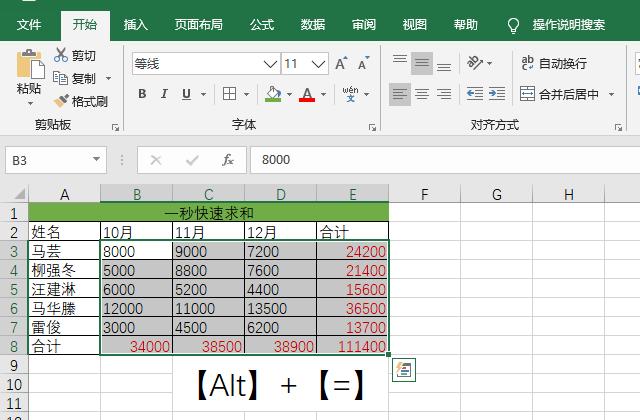Click the Quick Analysis icon
The image size is (640, 420).
tap(404, 370)
